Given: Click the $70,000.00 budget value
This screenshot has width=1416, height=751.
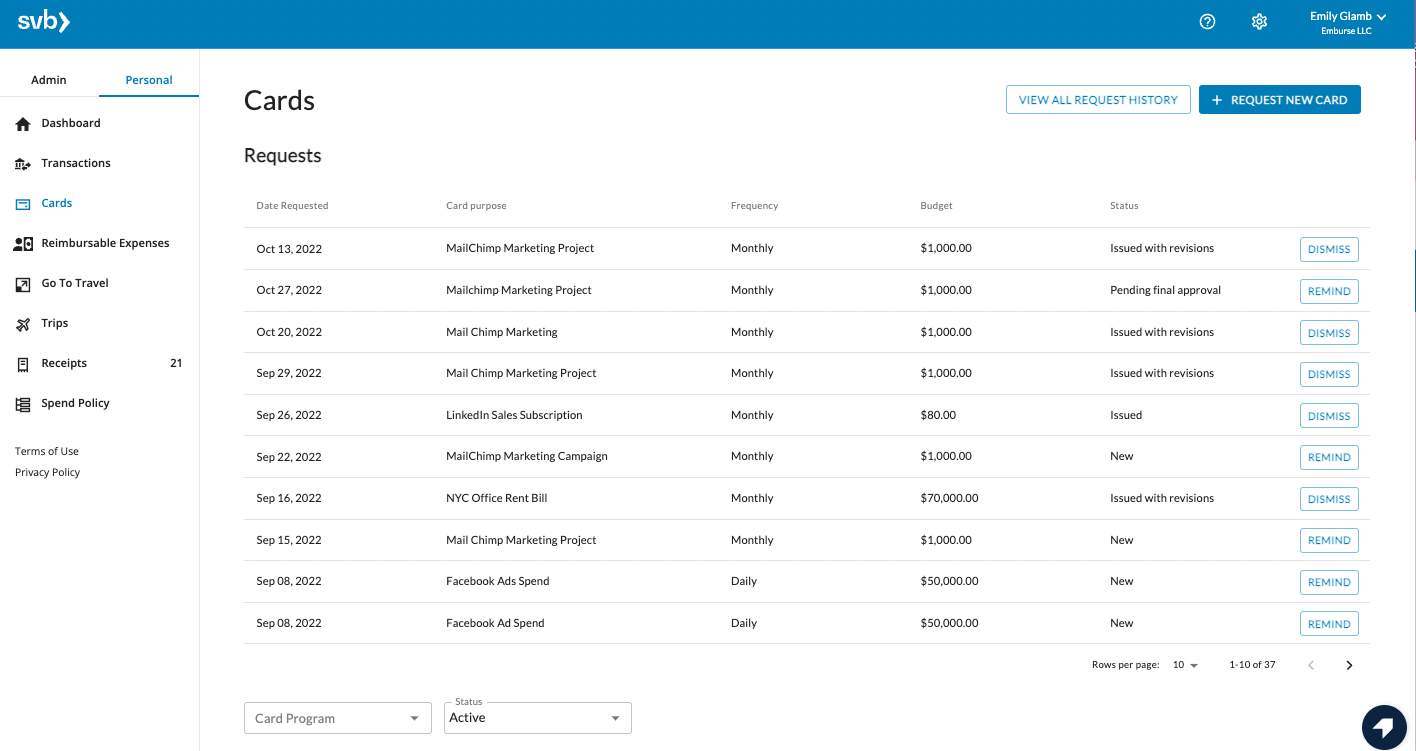Looking at the screenshot, I should [x=949, y=498].
